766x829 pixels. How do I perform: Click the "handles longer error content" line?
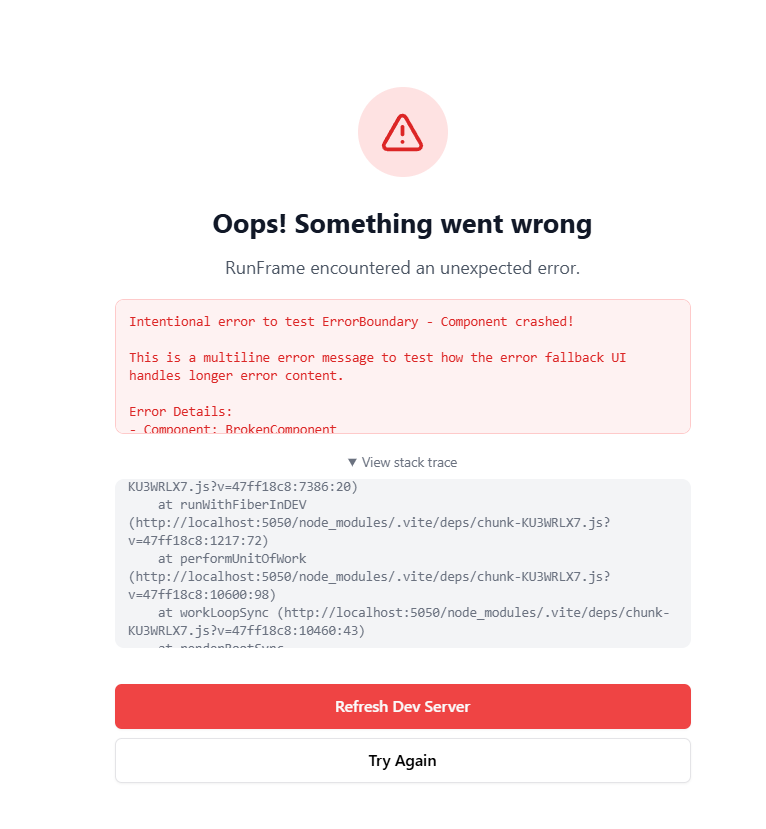click(236, 376)
